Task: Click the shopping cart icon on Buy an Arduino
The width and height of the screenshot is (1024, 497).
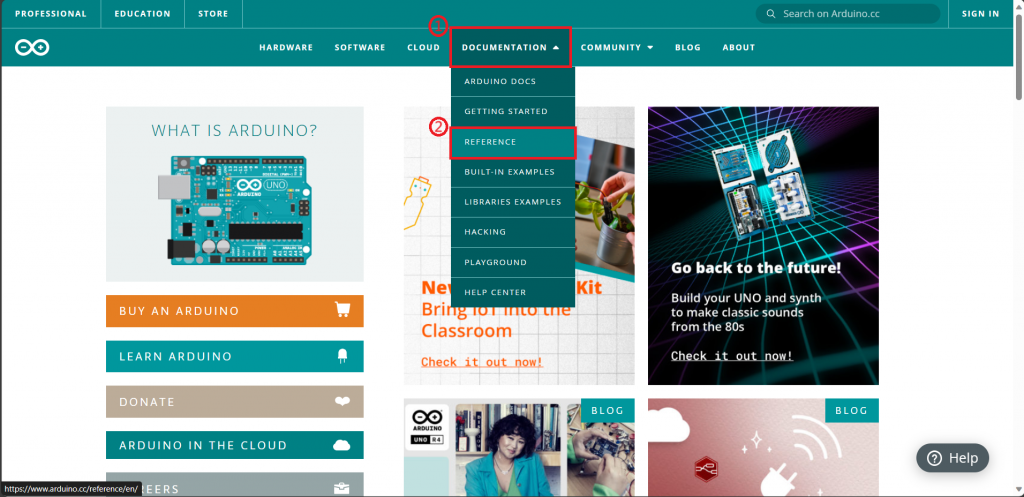Action: click(x=342, y=310)
